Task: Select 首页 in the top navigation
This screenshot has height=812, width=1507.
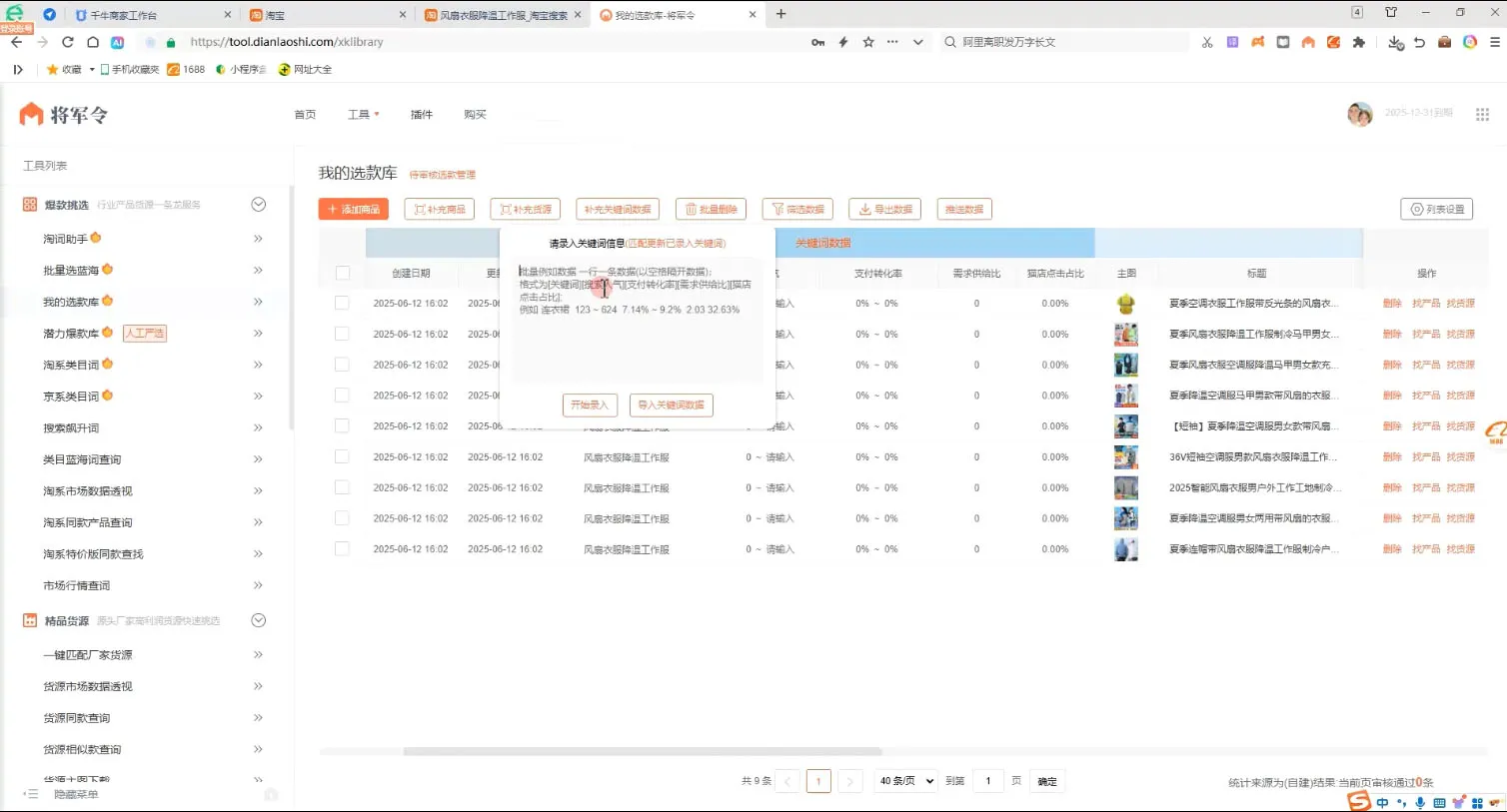Action: [305, 114]
